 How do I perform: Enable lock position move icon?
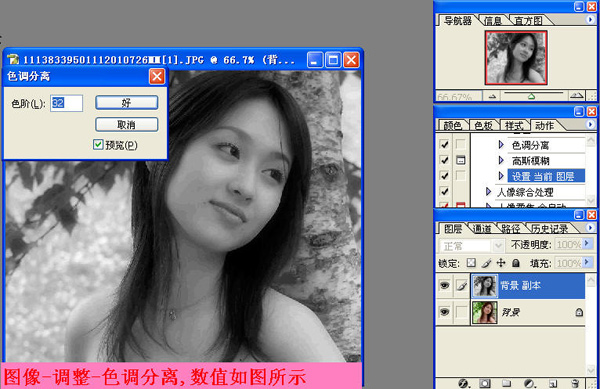pyautogui.click(x=501, y=263)
